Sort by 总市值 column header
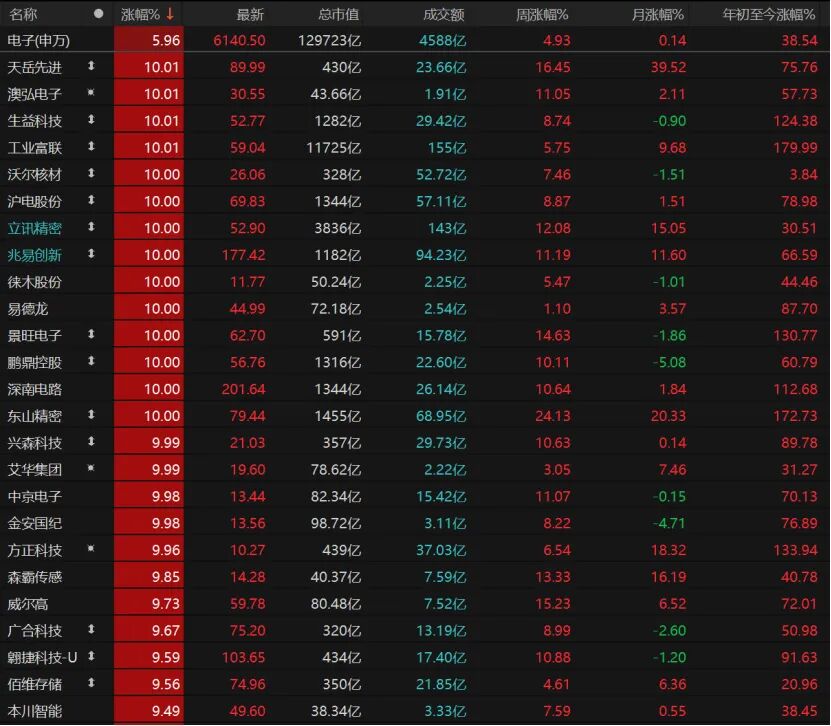 coord(339,14)
